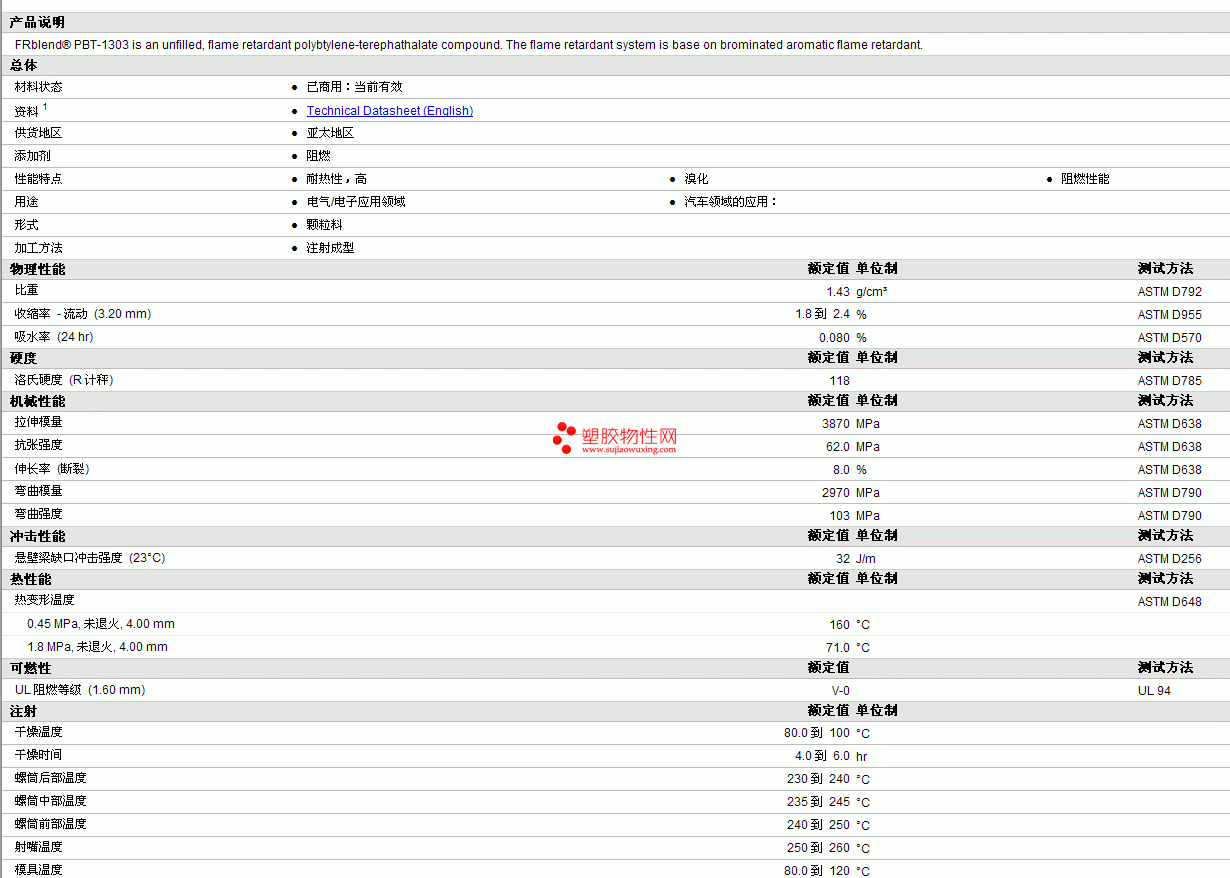Click the 比重 property label
Viewport: 1230px width, 878px height.
tap(26, 290)
